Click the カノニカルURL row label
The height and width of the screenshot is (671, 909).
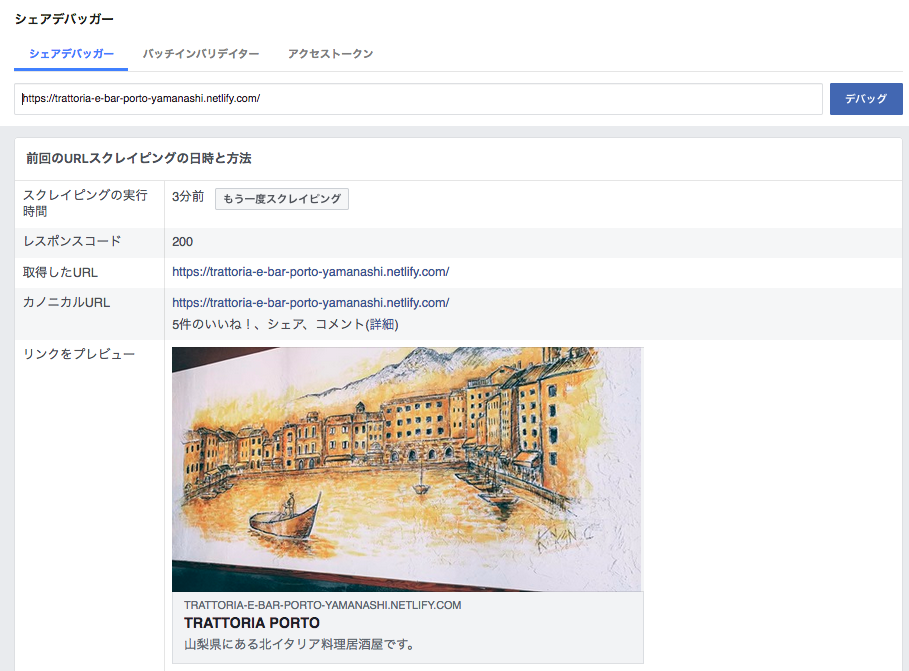pyautogui.click(x=66, y=303)
